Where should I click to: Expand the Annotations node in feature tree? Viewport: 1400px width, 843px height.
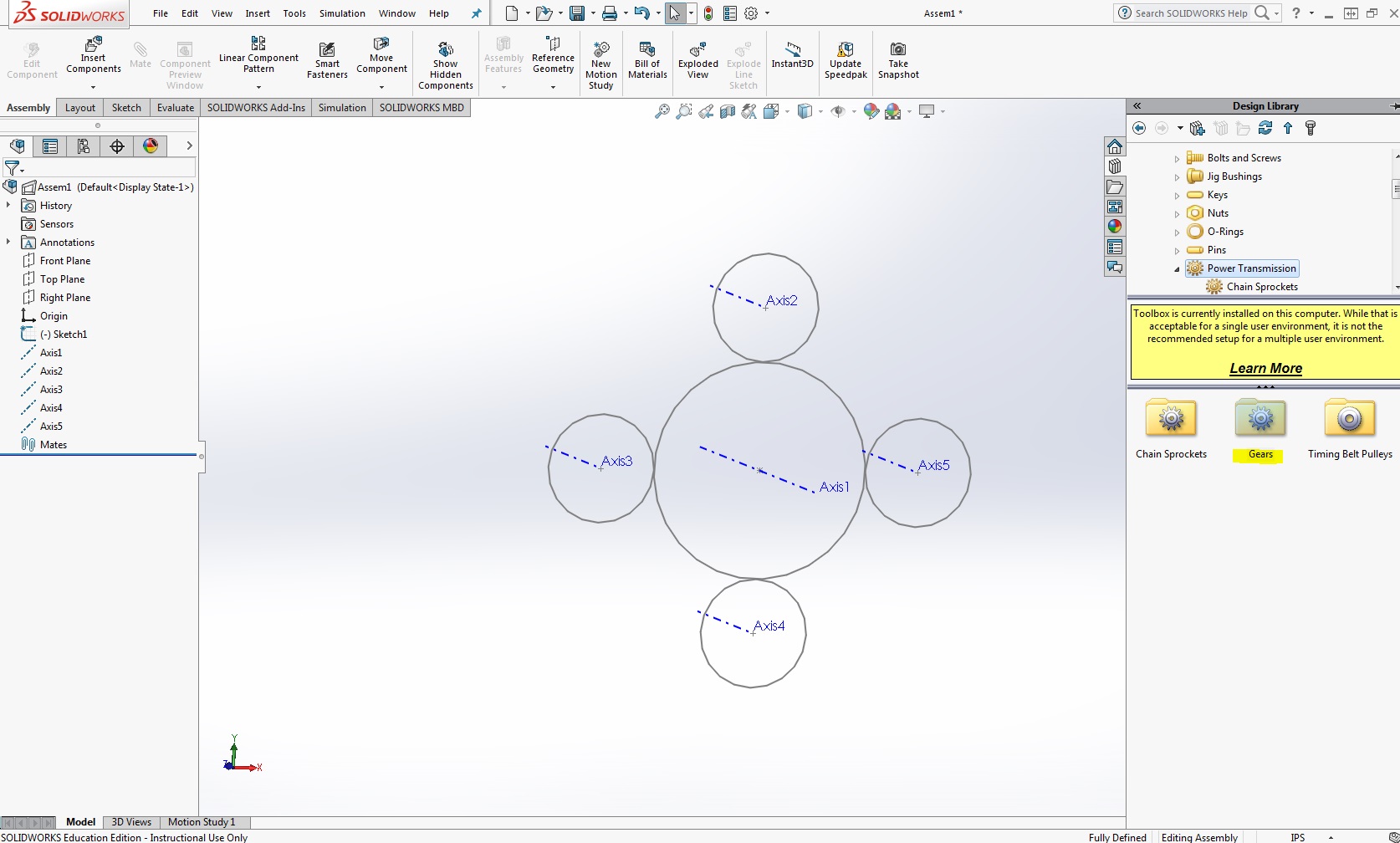click(x=8, y=242)
